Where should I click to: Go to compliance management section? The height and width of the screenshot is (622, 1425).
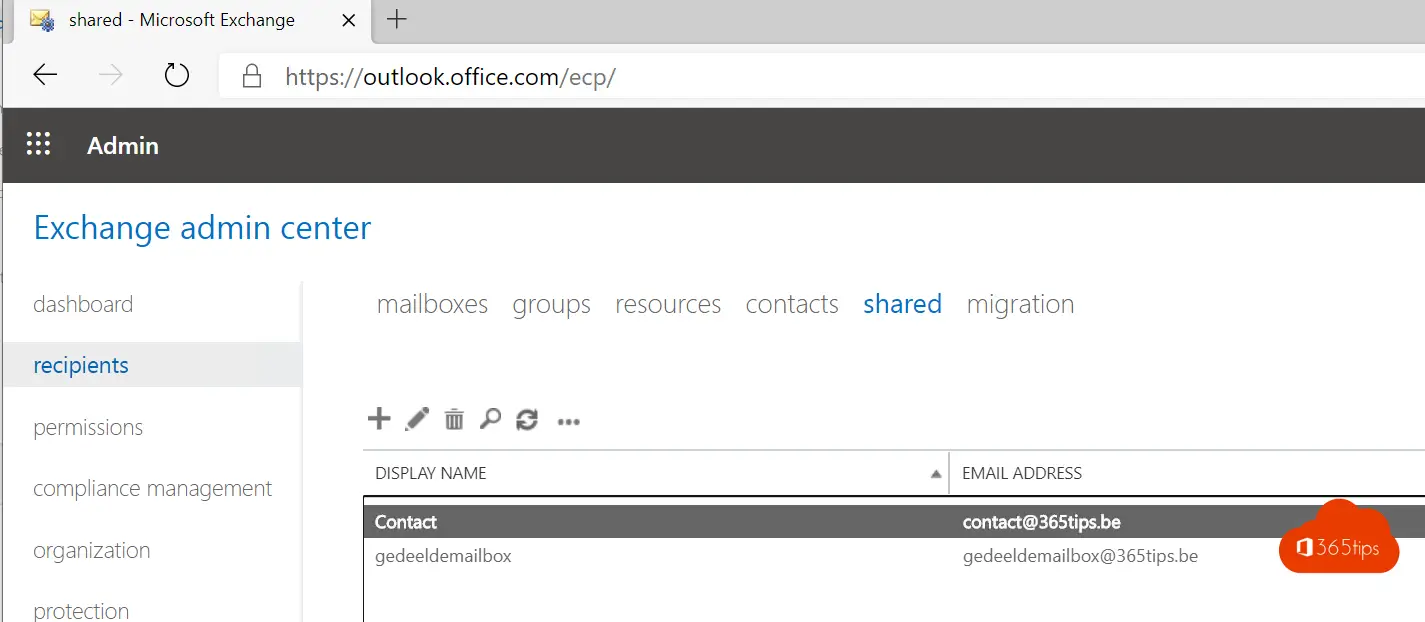pos(152,488)
